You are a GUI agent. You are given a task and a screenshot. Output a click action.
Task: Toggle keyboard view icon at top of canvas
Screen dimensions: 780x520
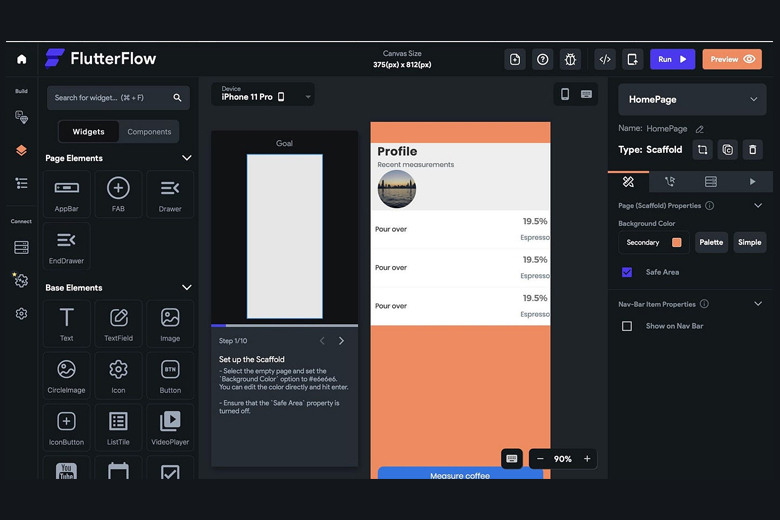click(586, 94)
